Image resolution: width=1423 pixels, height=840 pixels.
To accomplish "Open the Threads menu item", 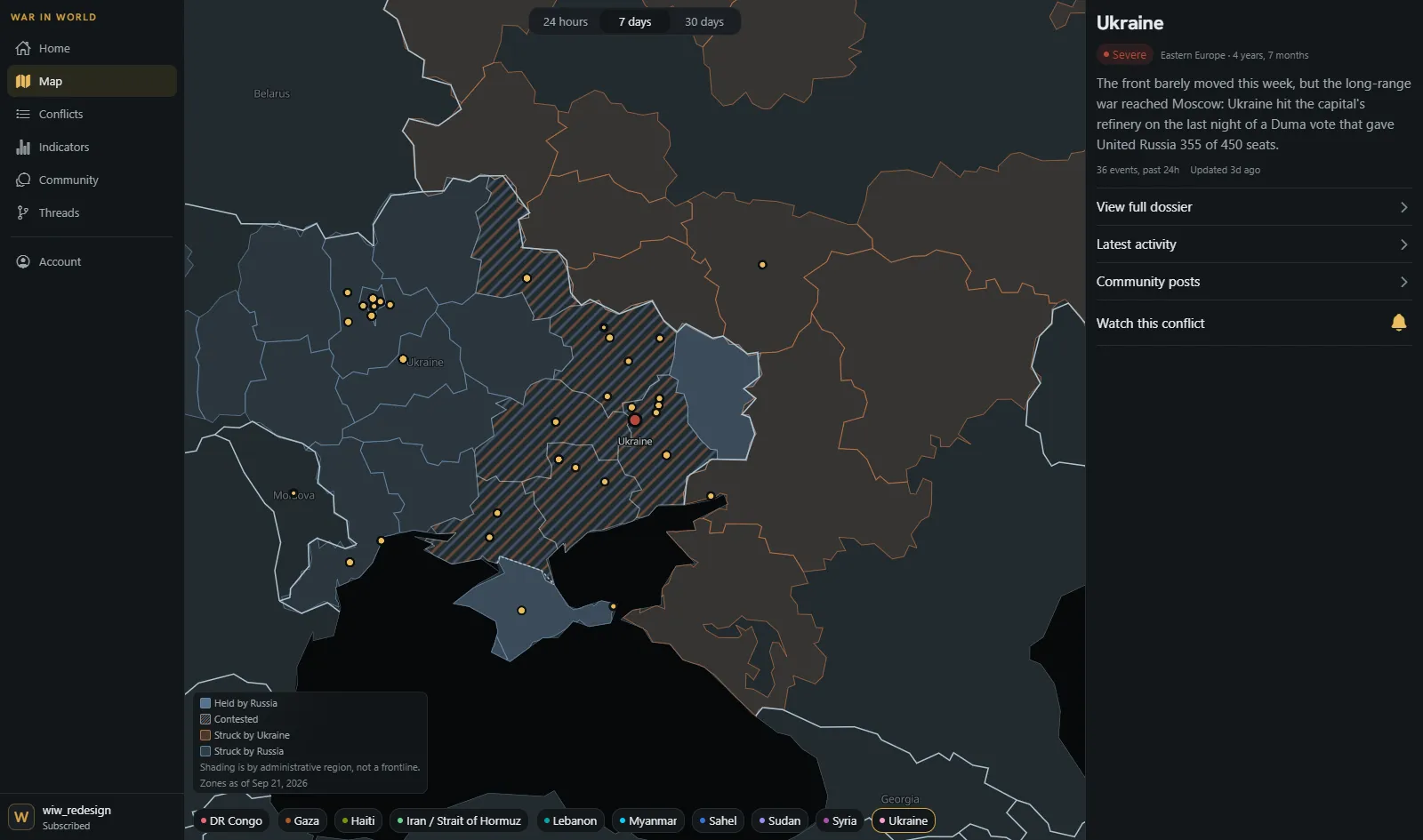I will (x=92, y=212).
